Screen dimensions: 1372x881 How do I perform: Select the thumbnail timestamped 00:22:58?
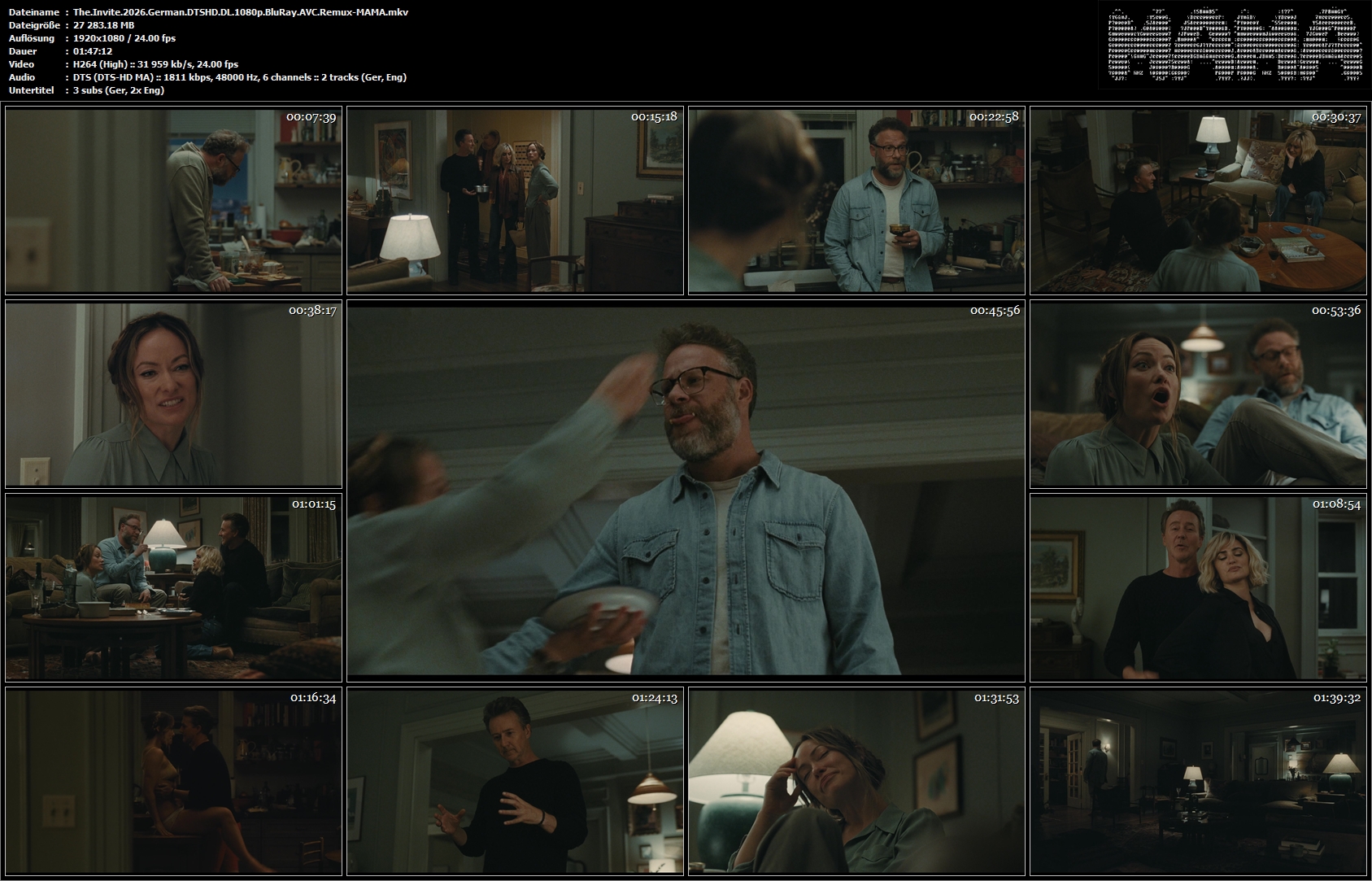[x=856, y=201]
